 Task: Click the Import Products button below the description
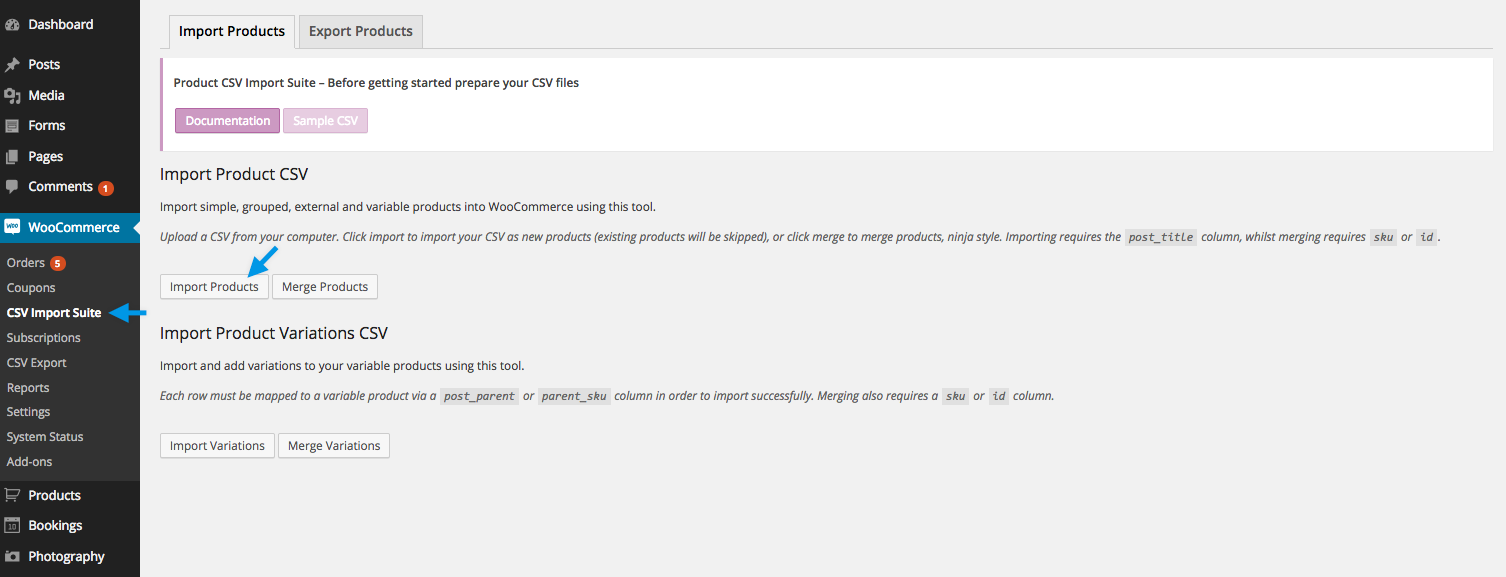(x=214, y=286)
